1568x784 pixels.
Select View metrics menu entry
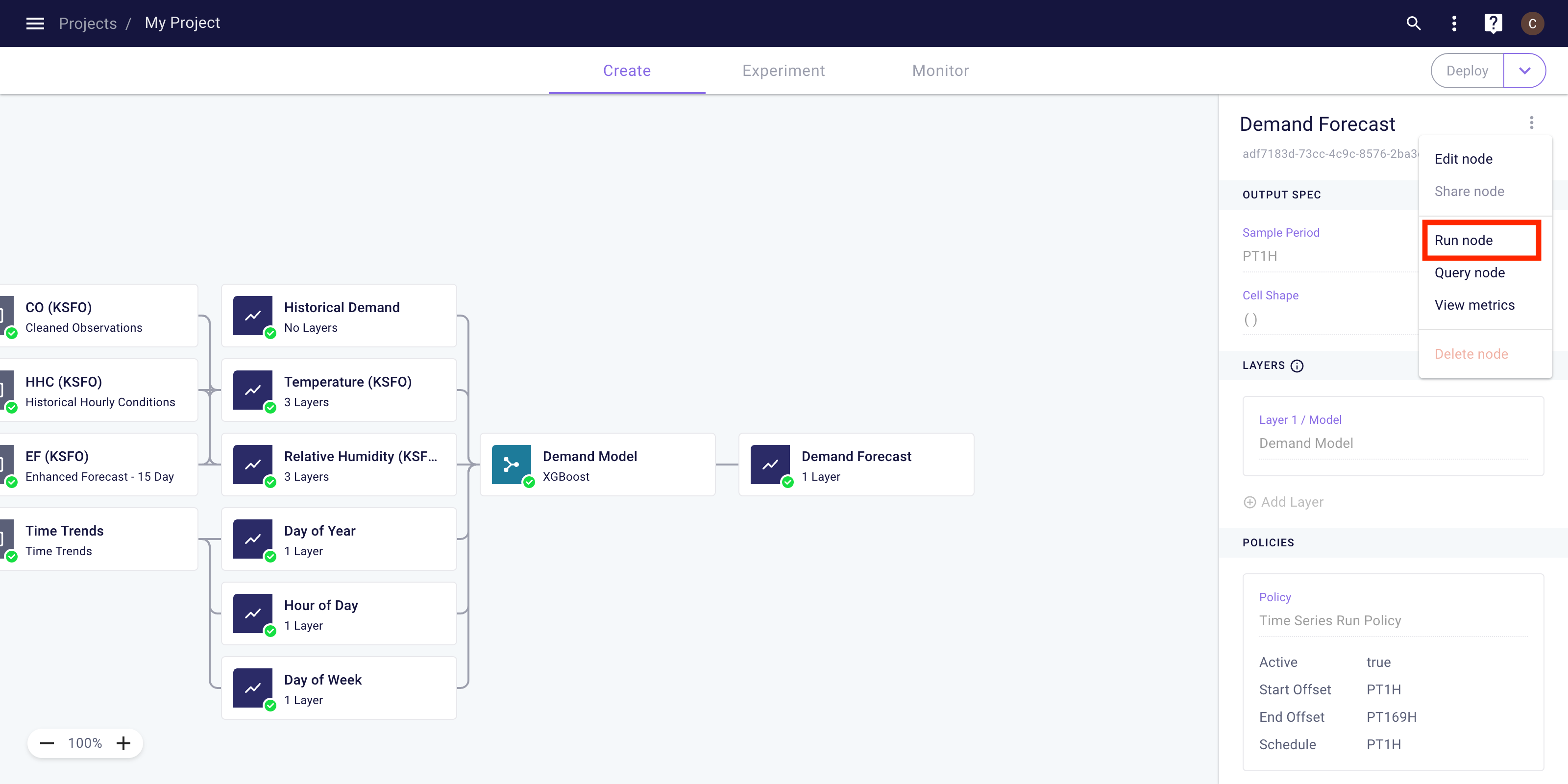[x=1474, y=305]
